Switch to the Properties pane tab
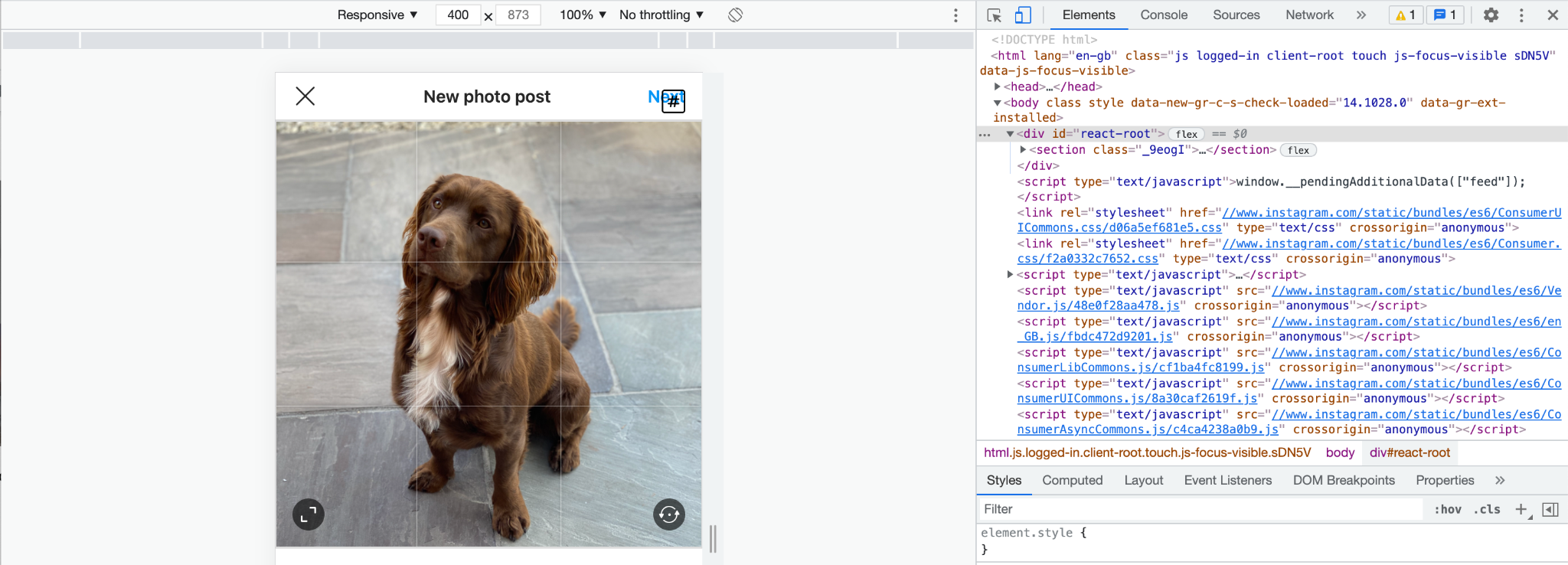1568x565 pixels. click(1445, 480)
